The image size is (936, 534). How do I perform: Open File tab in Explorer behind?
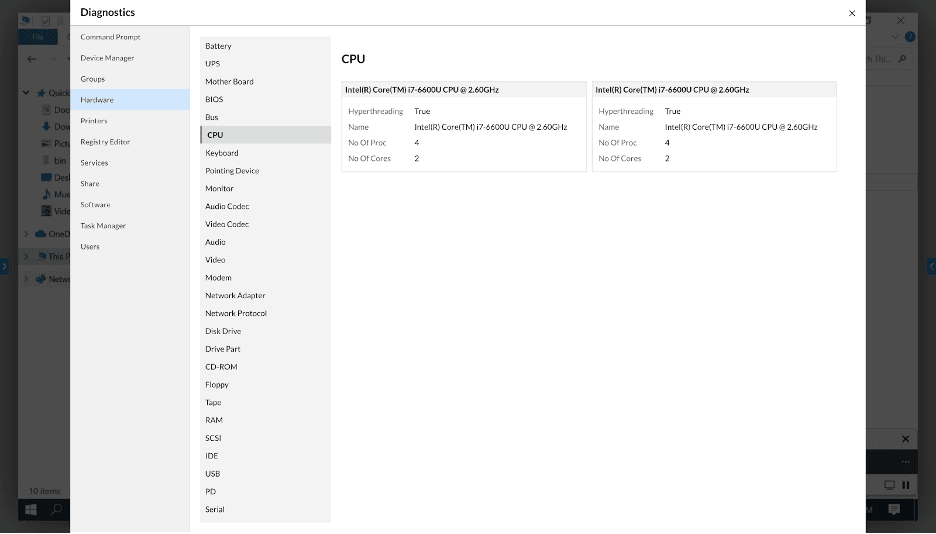(x=38, y=37)
